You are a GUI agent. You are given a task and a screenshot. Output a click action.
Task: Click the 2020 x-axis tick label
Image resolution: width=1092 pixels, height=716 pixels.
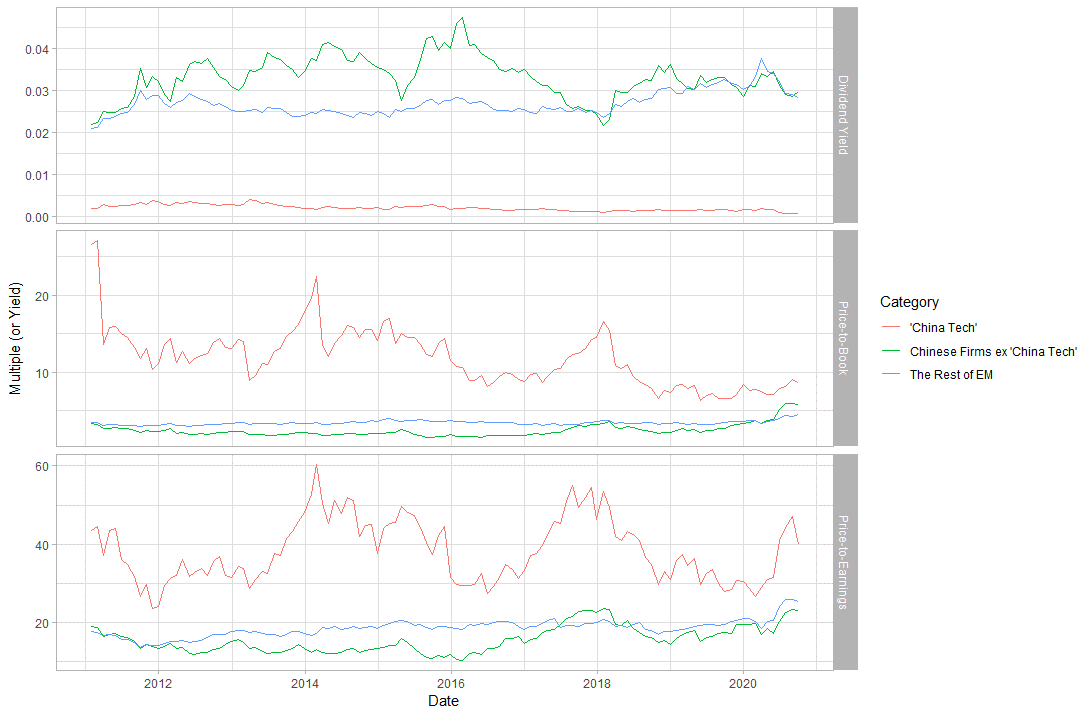coord(743,683)
